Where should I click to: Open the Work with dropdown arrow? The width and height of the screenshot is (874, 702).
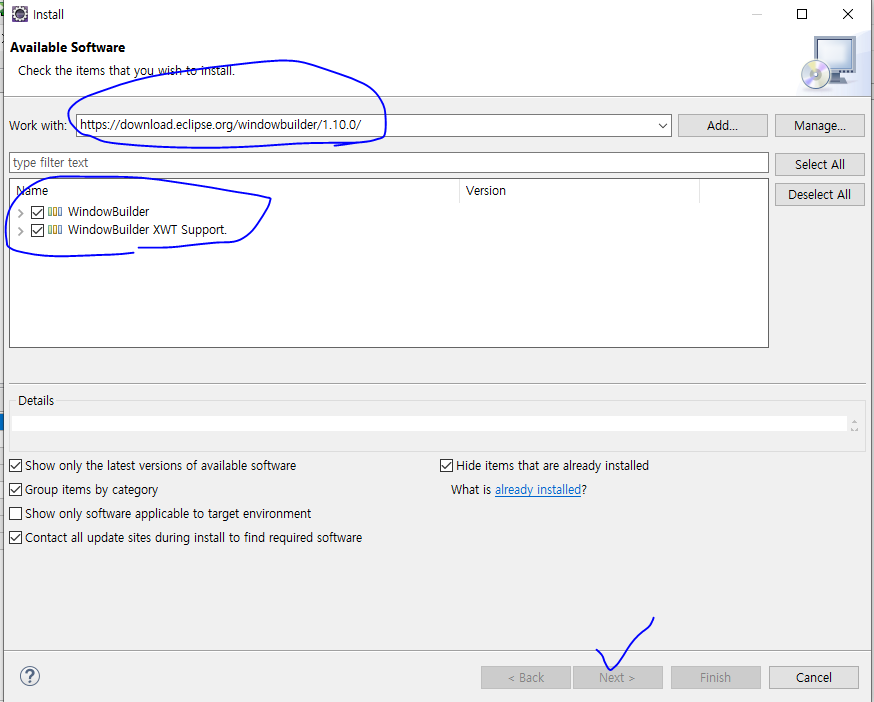(663, 125)
